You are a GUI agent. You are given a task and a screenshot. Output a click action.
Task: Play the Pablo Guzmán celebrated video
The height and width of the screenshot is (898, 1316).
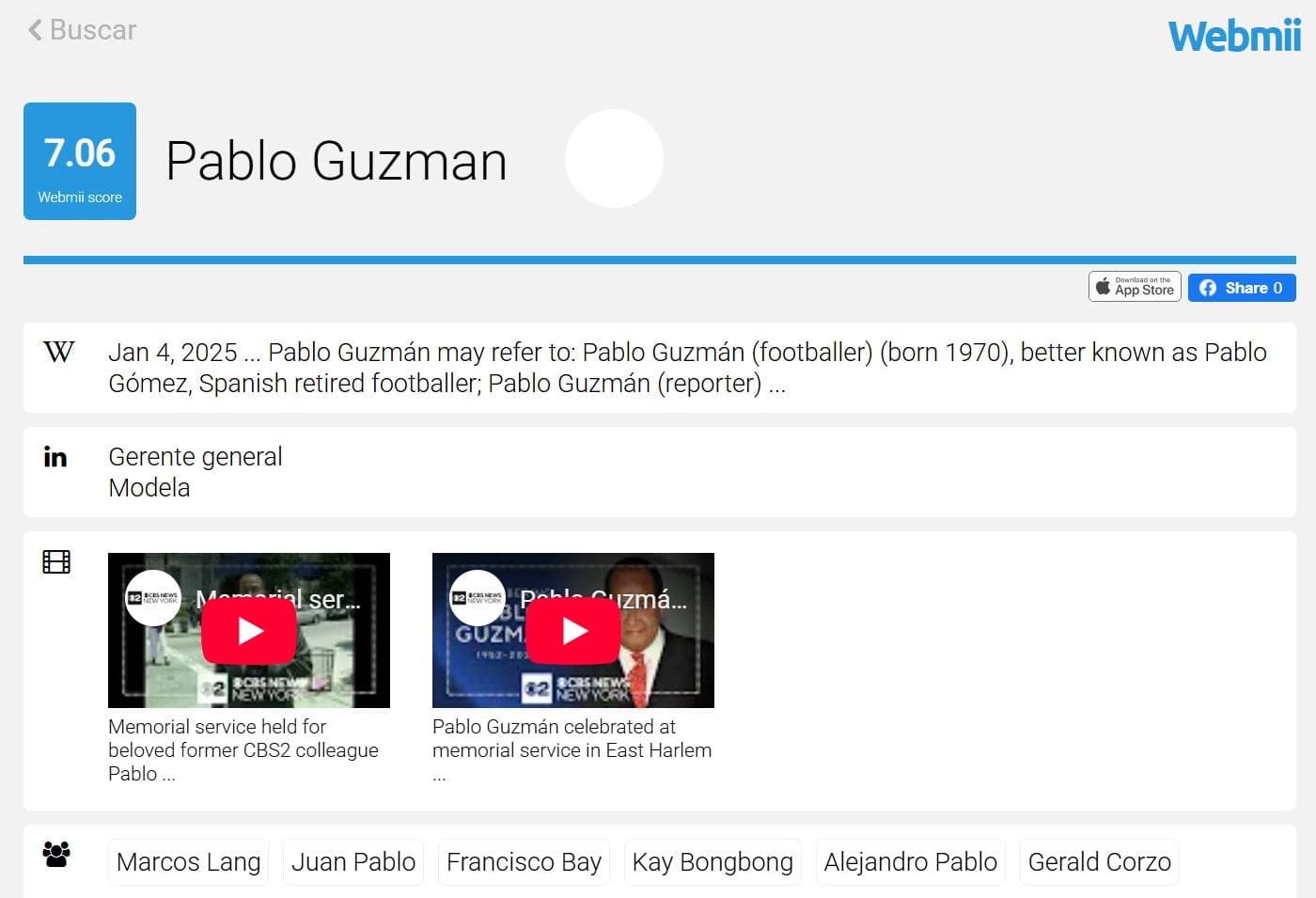[573, 630]
